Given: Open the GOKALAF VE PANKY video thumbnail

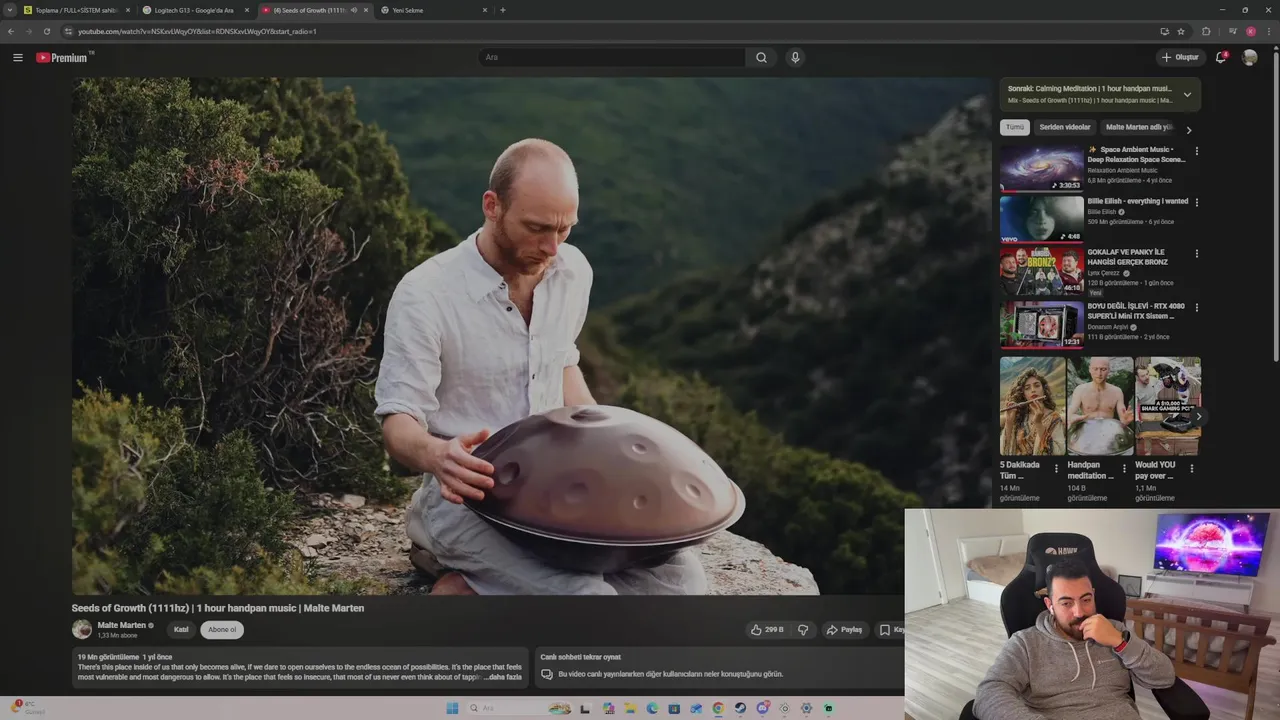Looking at the screenshot, I should click(1041, 270).
